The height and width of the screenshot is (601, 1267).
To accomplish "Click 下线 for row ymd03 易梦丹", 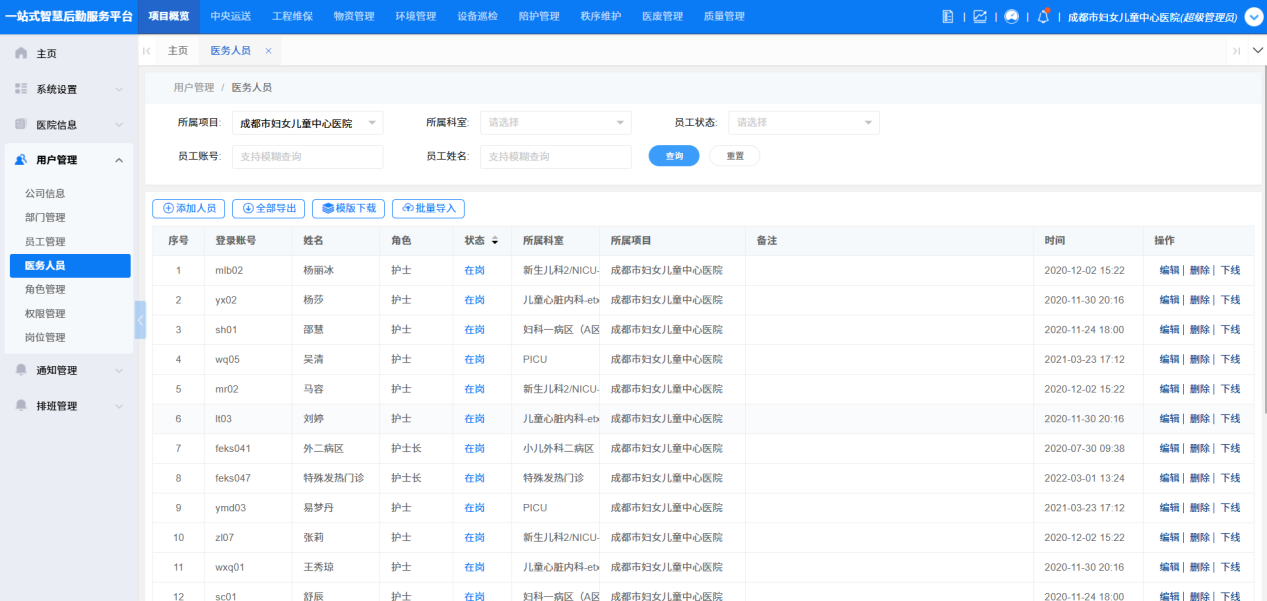I will 1230,508.
